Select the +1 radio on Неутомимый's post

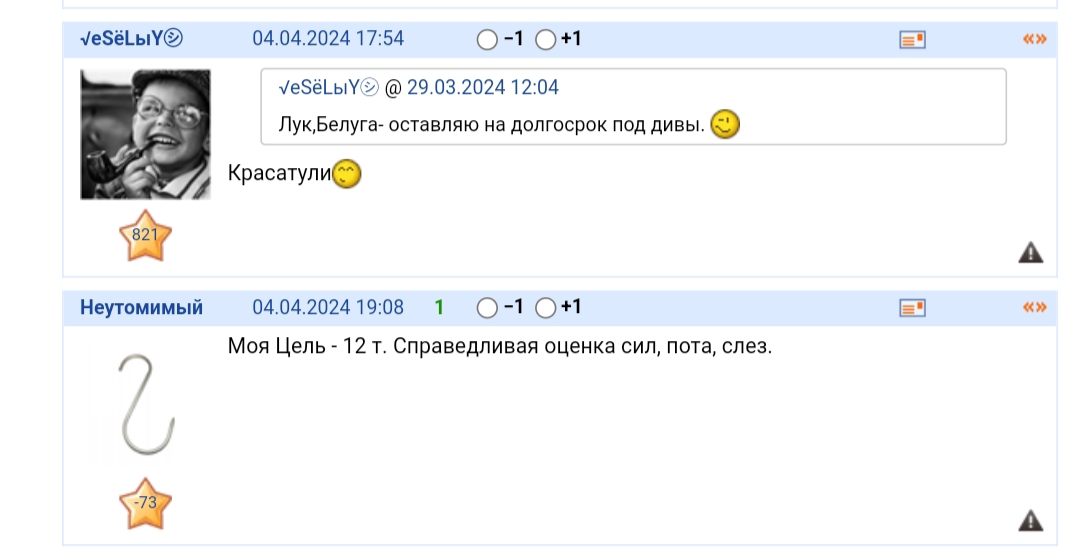pos(545,308)
